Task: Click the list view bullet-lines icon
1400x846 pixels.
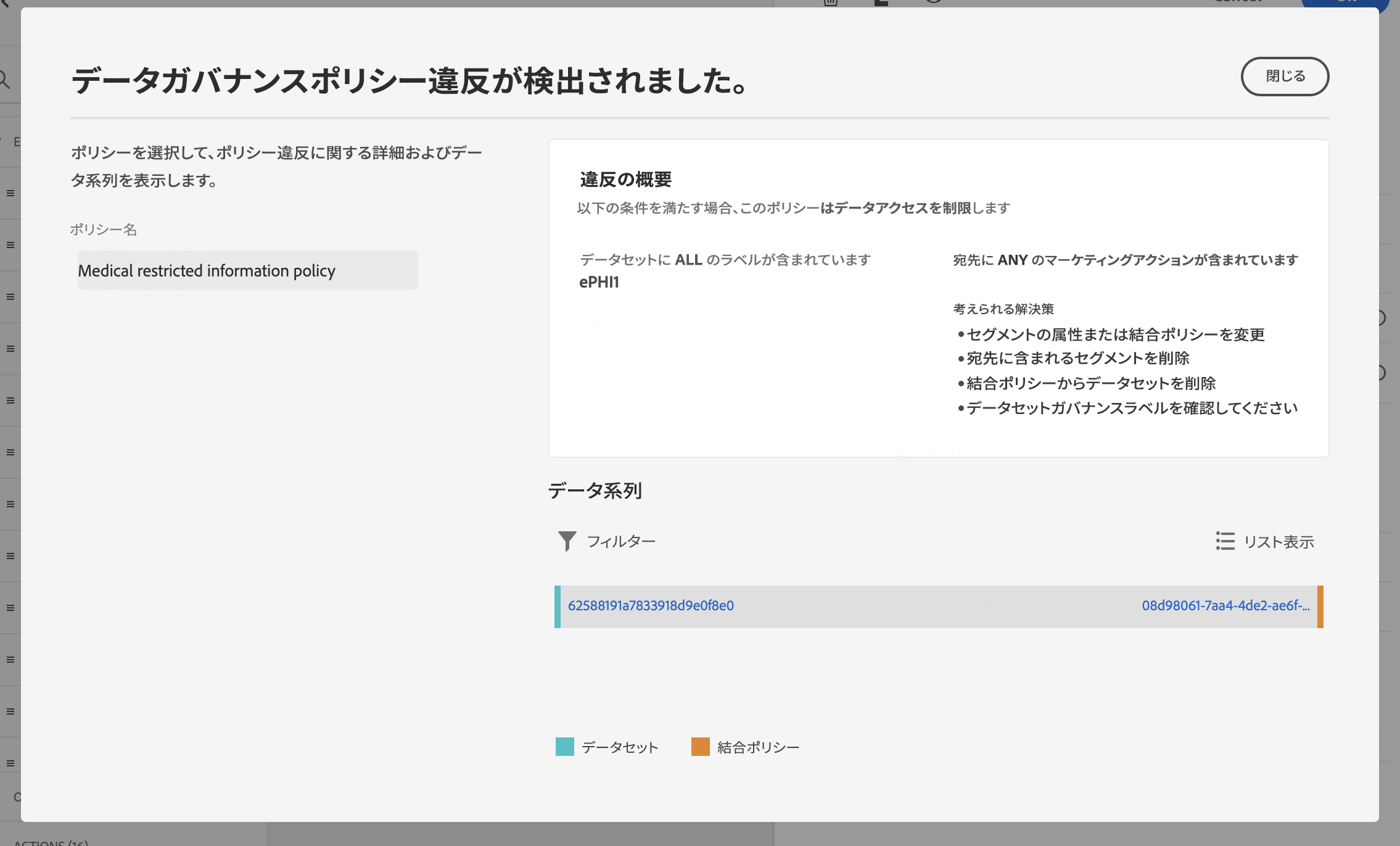Action: [x=1225, y=541]
